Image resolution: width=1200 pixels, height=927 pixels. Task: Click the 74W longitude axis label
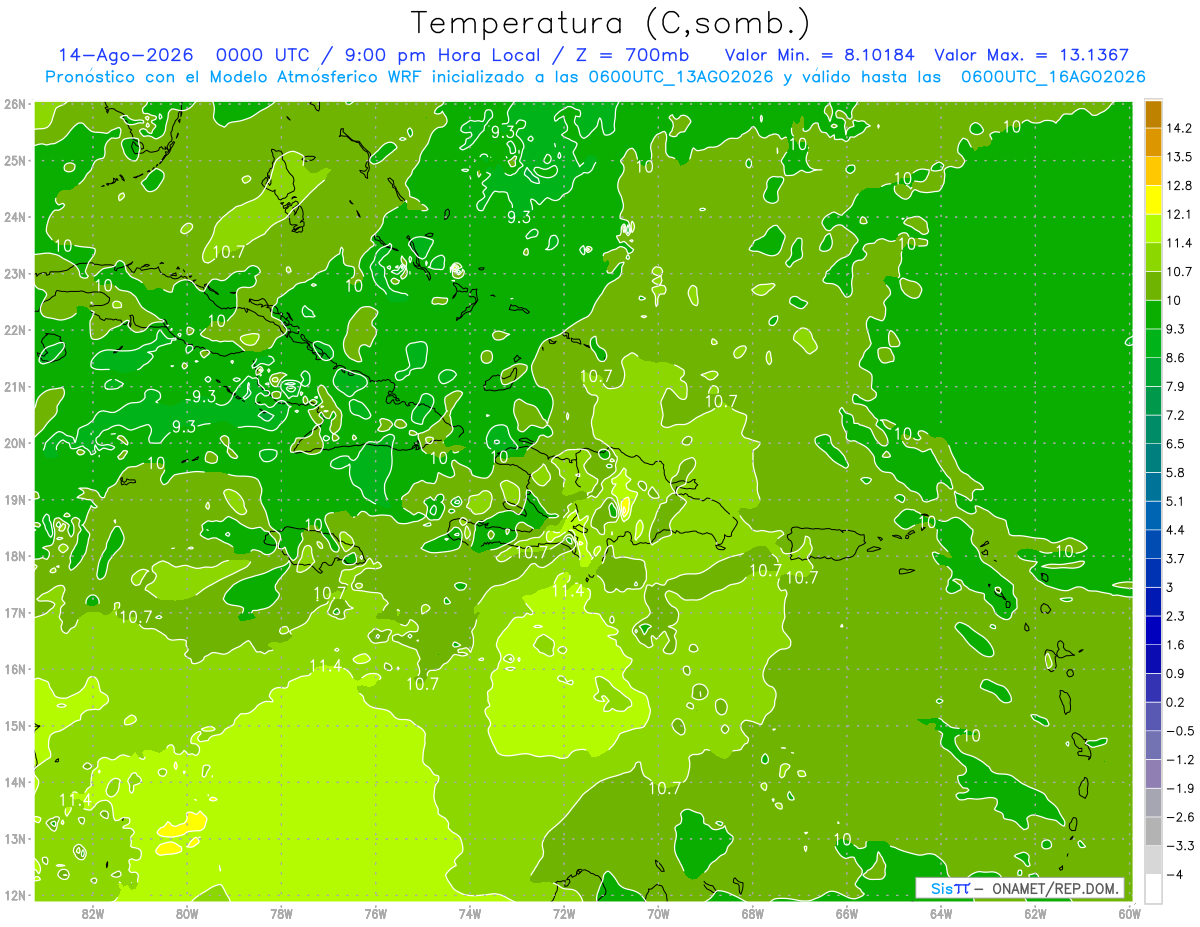click(470, 913)
